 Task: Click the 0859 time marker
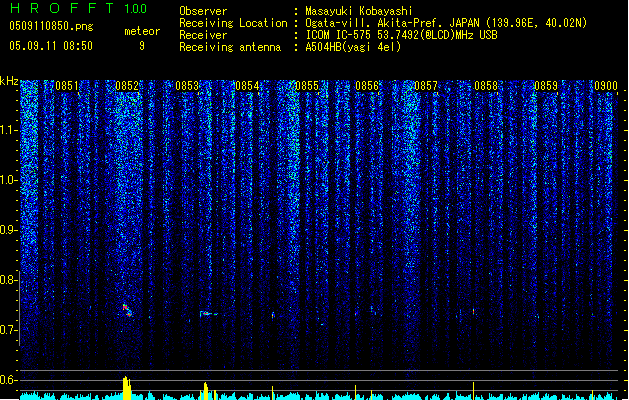(546, 86)
